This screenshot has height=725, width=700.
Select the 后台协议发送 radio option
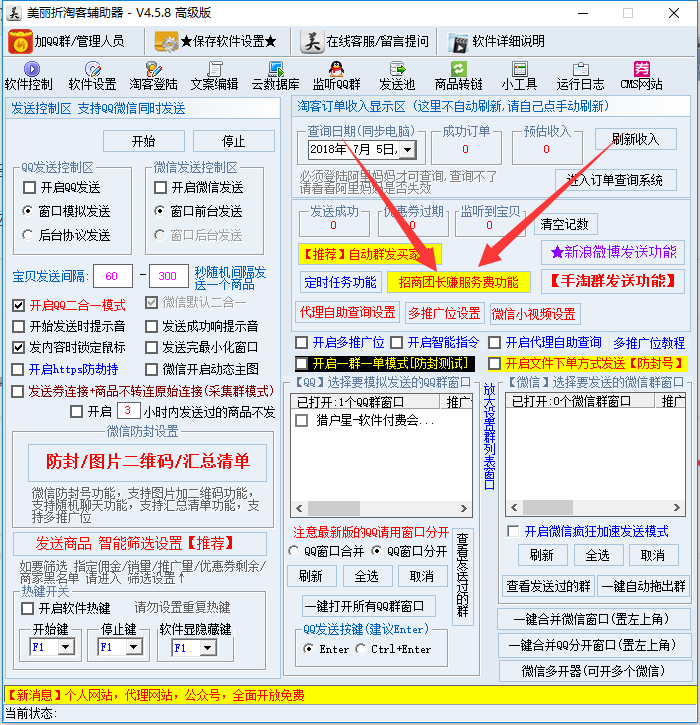pyautogui.click(x=28, y=235)
